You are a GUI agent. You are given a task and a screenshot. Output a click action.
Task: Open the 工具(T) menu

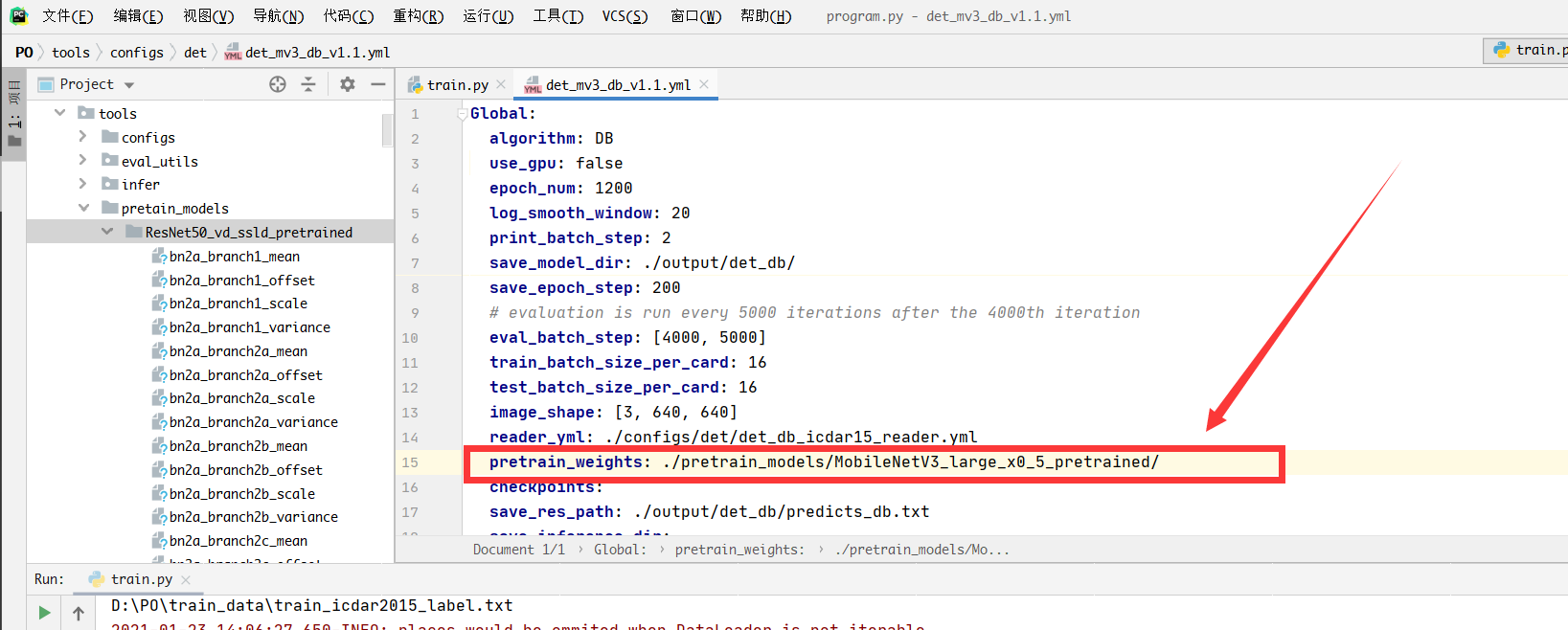[557, 15]
